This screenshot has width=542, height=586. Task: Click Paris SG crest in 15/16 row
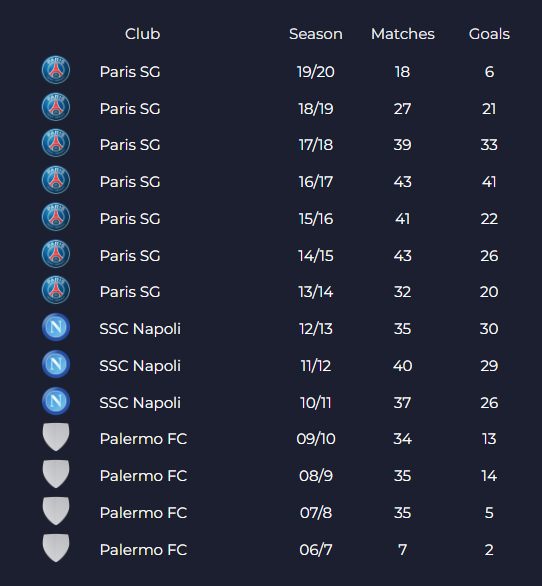coord(56,217)
